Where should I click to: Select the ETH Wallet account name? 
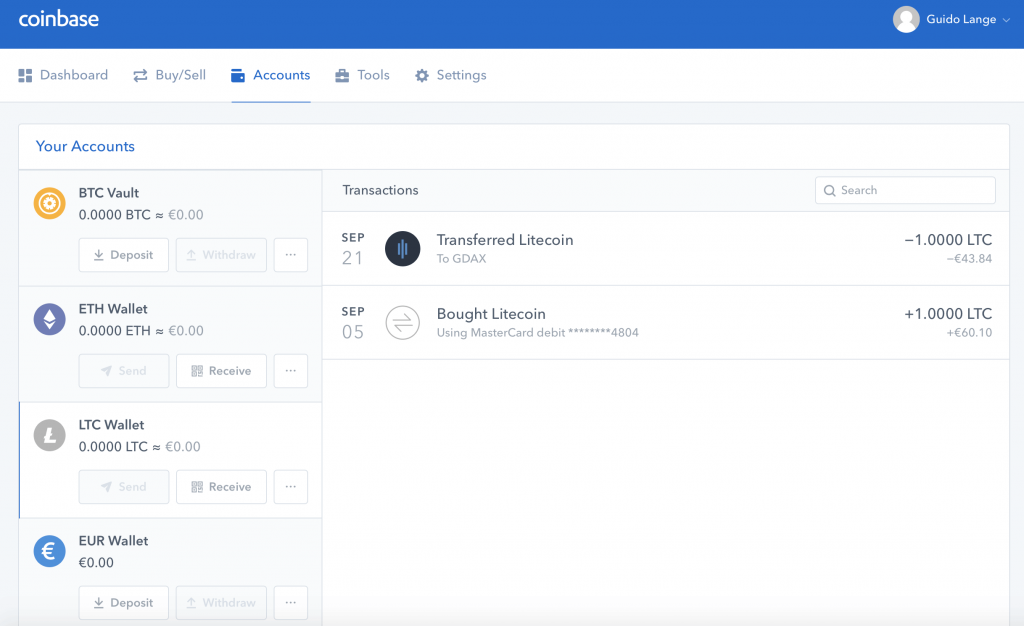click(x=113, y=309)
